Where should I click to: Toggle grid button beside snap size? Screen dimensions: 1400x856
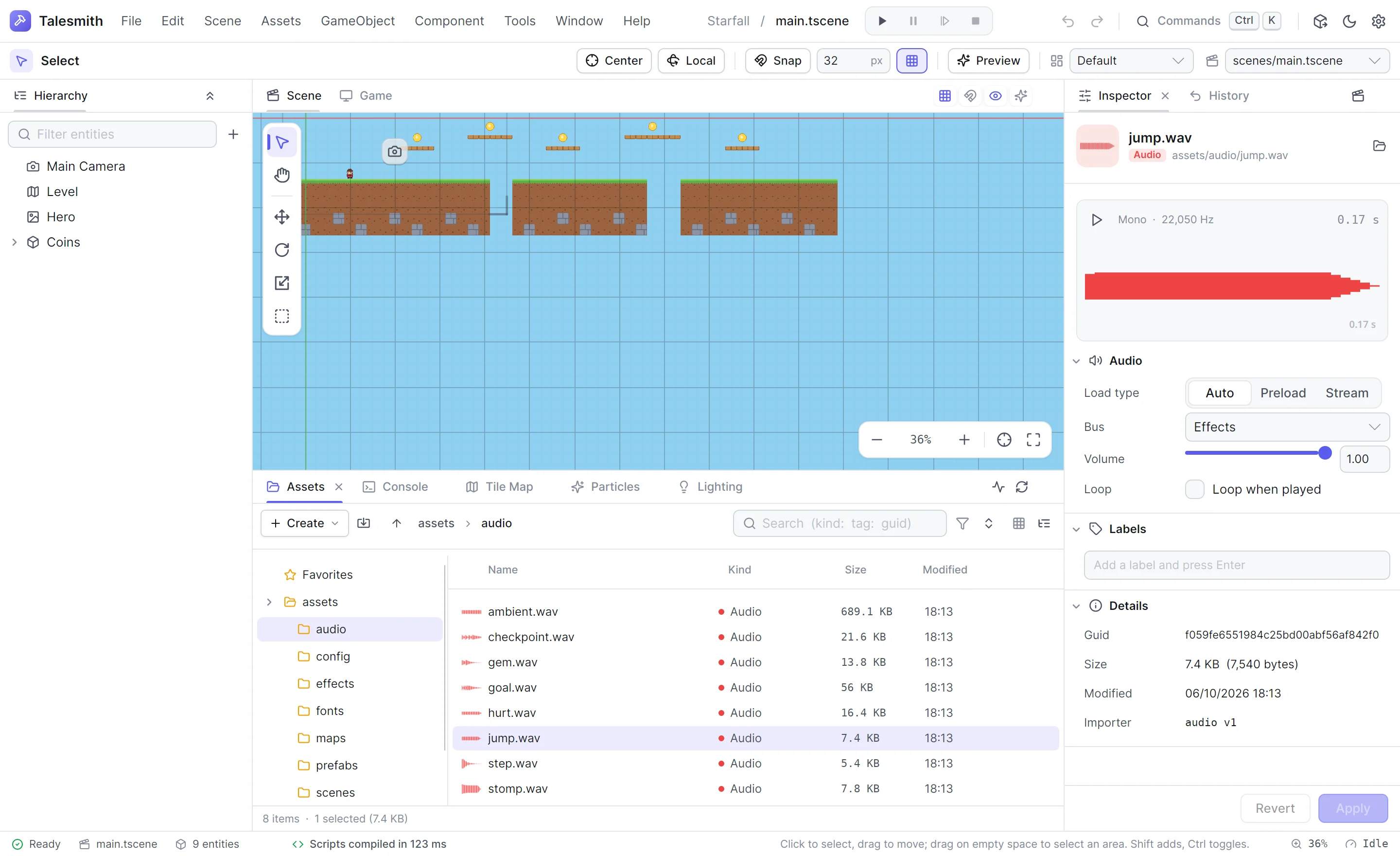tap(911, 60)
